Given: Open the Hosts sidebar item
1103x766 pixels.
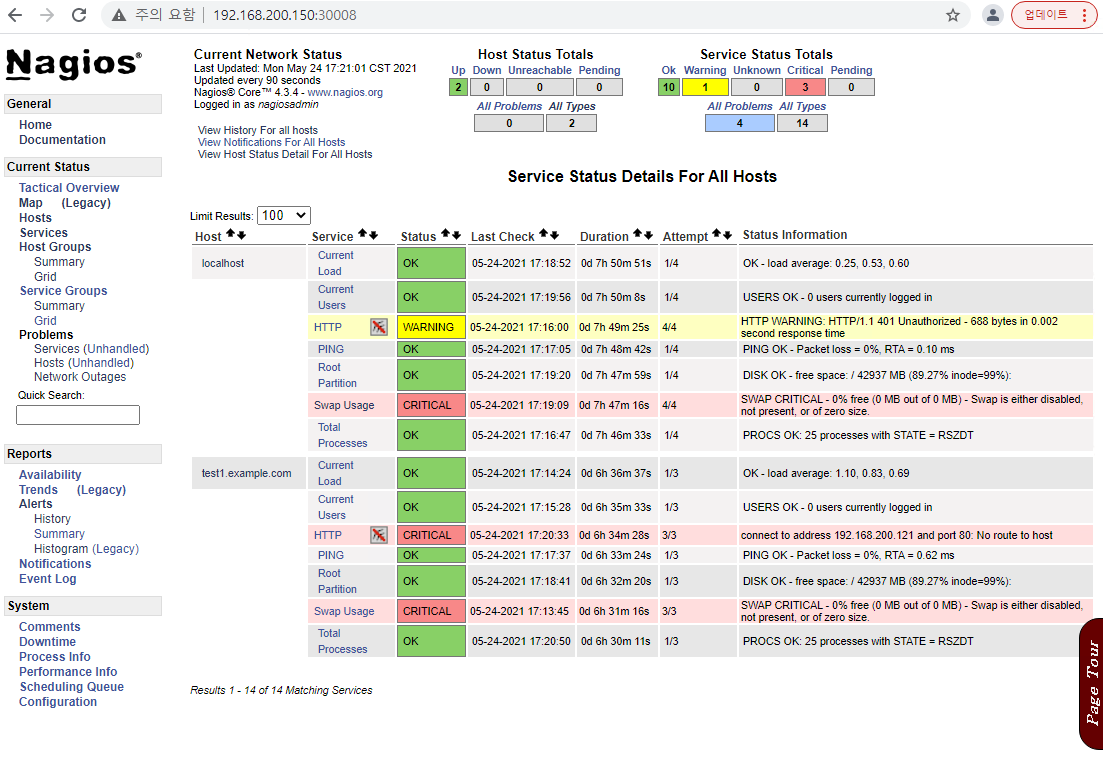Looking at the screenshot, I should pos(35,218).
